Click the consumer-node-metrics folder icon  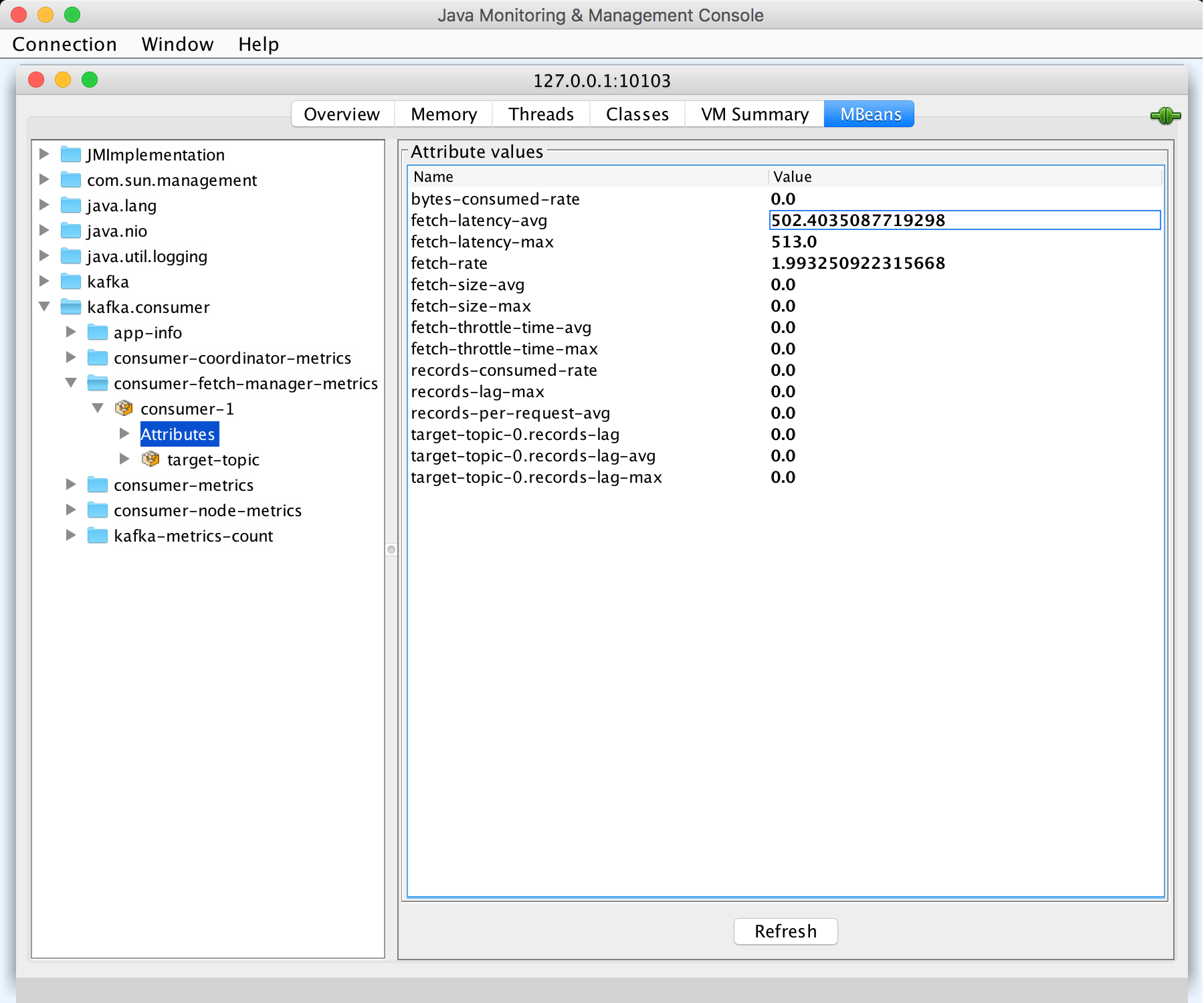coord(98,510)
